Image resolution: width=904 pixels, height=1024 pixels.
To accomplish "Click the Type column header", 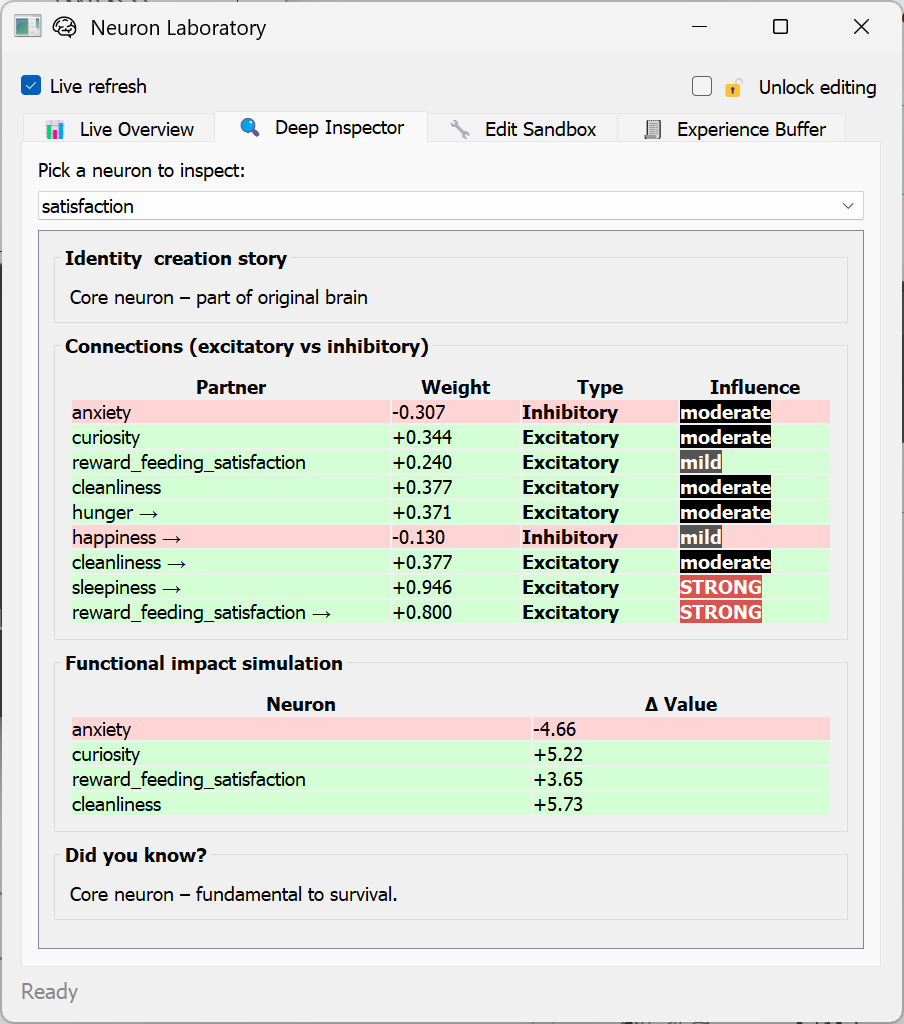I will click(600, 387).
